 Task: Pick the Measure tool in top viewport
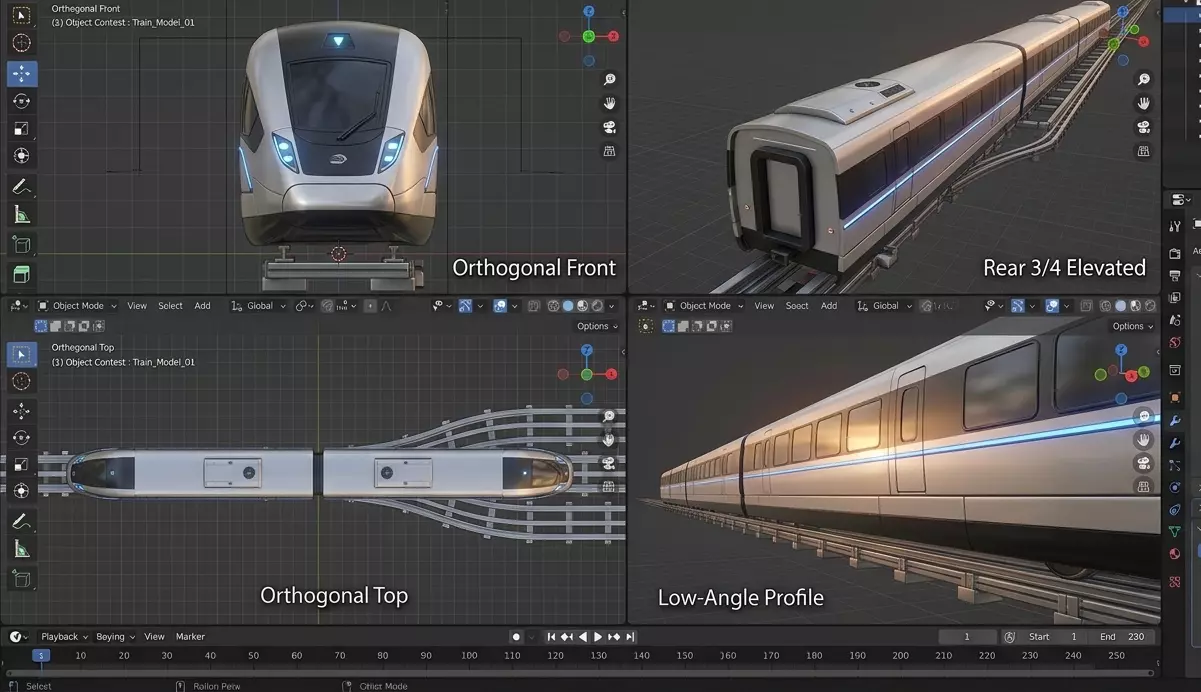click(x=22, y=549)
